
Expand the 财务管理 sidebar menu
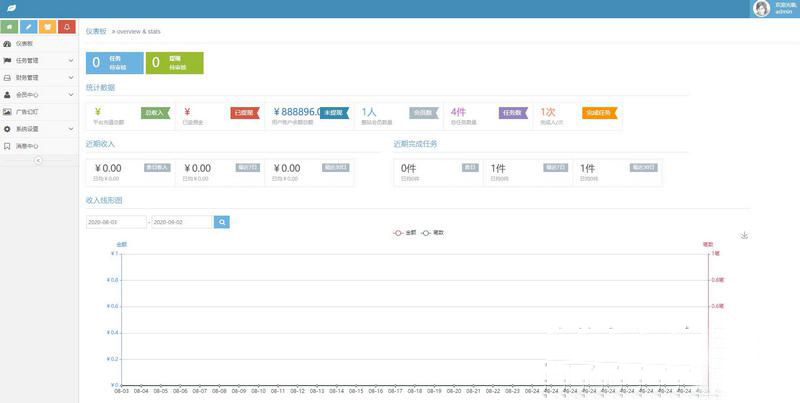tap(38, 78)
